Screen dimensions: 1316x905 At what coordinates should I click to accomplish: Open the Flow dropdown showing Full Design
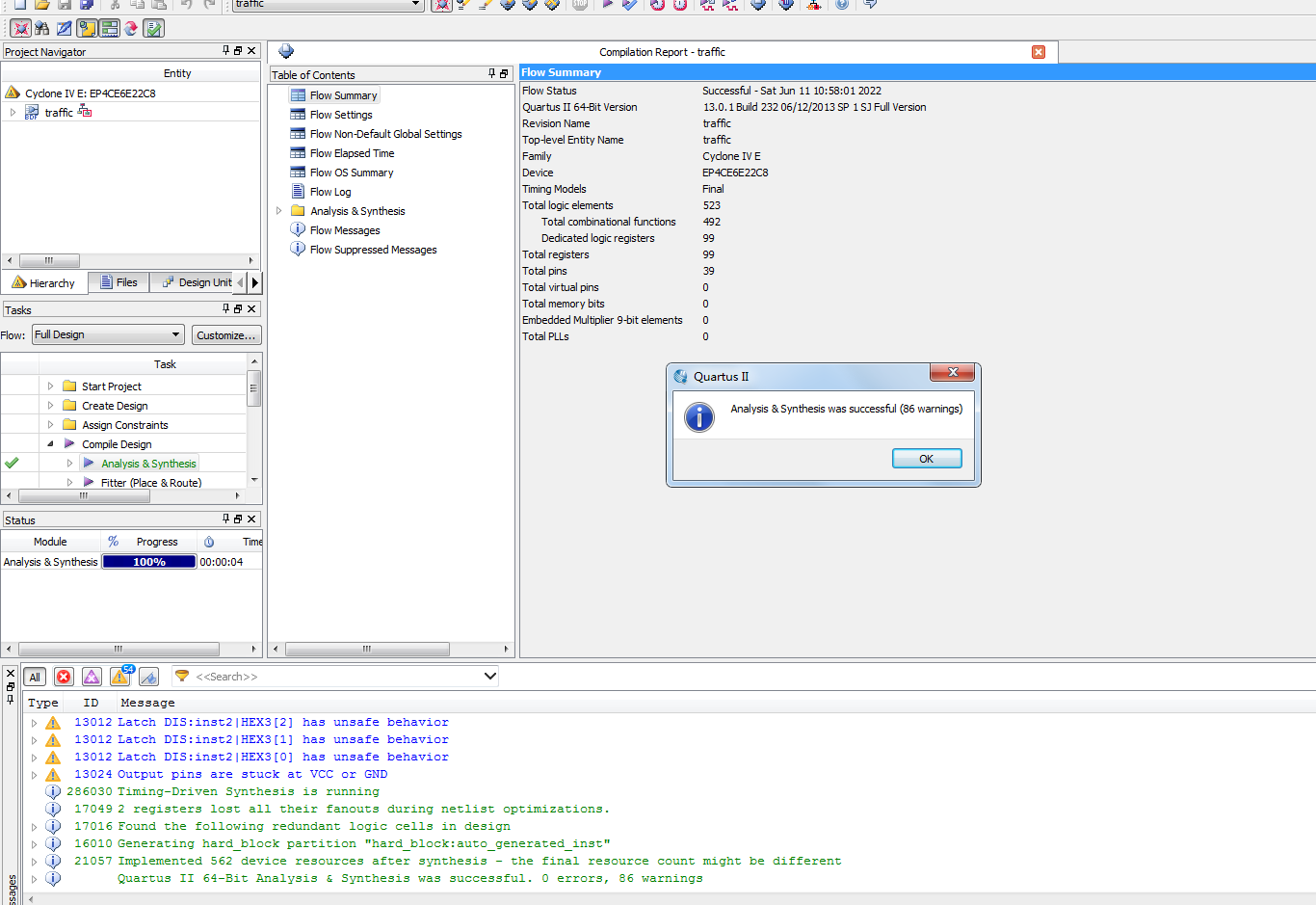[x=108, y=334]
